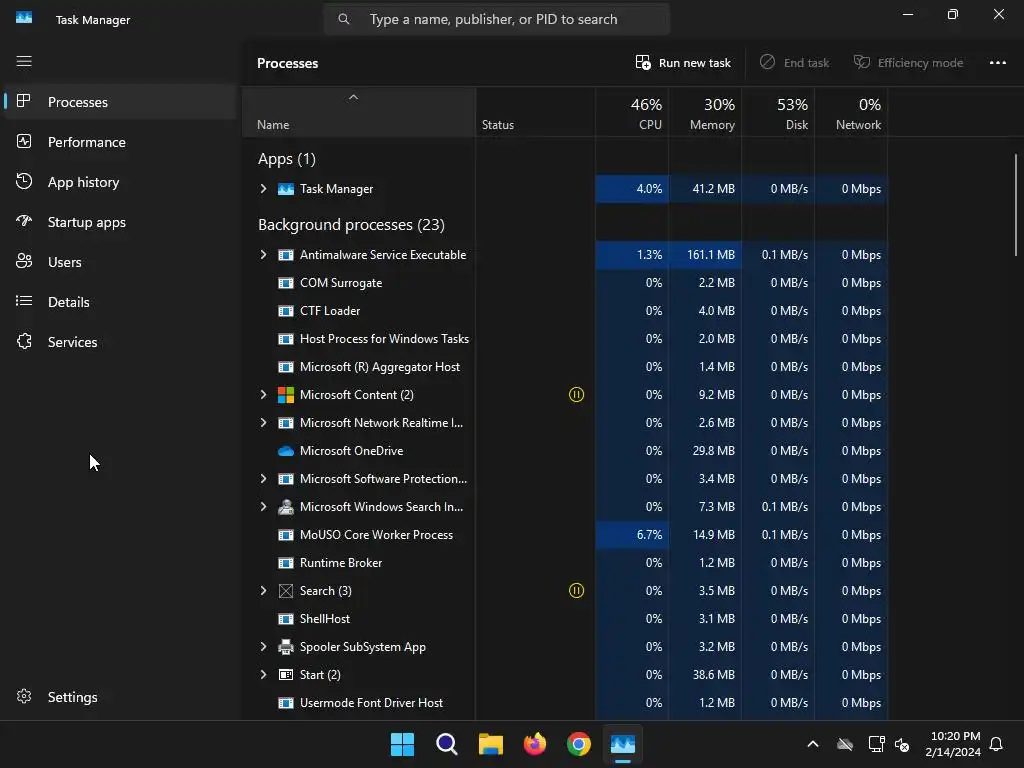The width and height of the screenshot is (1024, 768).
Task: Show hidden system tray icons
Action: click(x=813, y=744)
